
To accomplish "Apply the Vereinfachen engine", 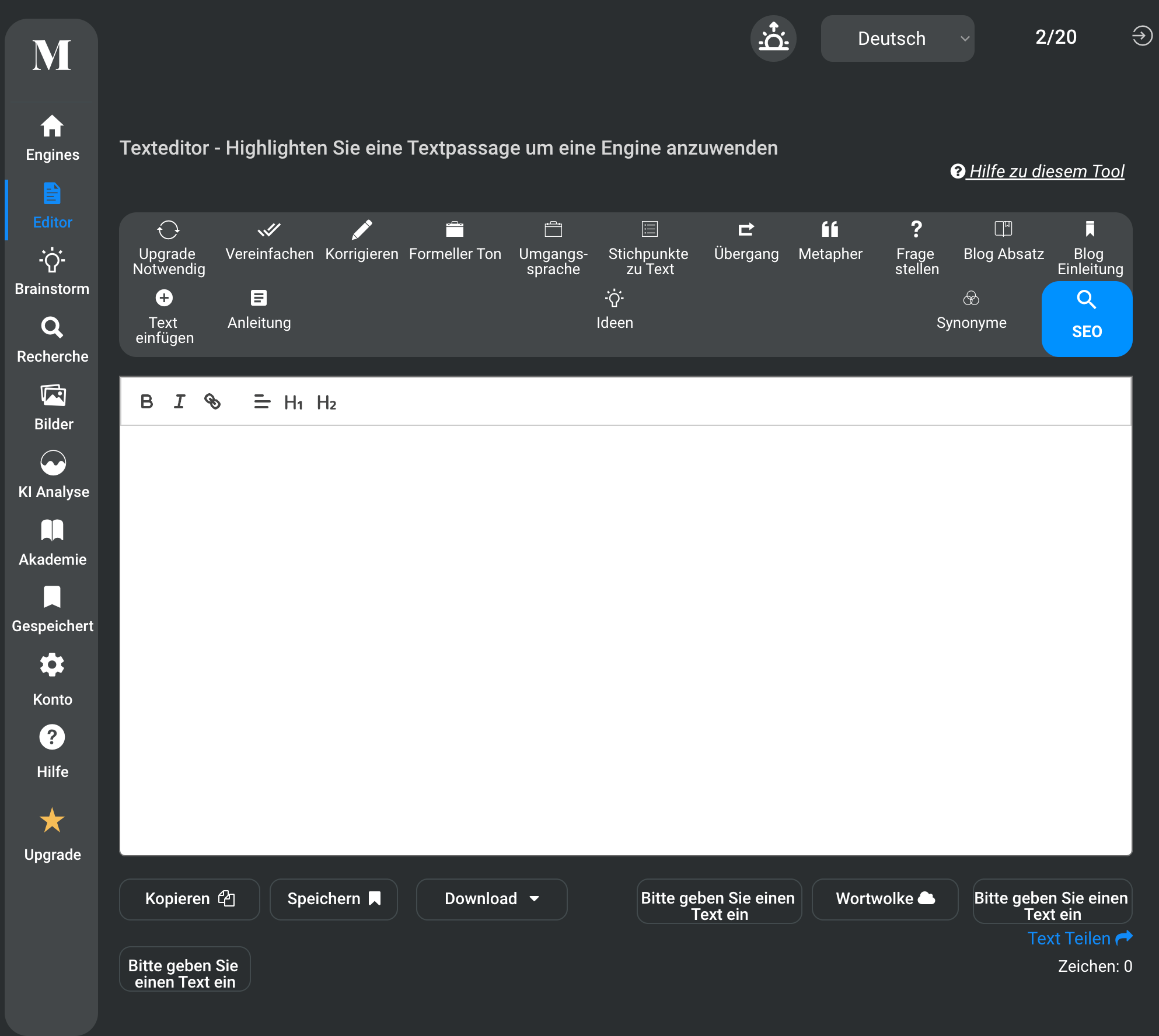I will [269, 240].
